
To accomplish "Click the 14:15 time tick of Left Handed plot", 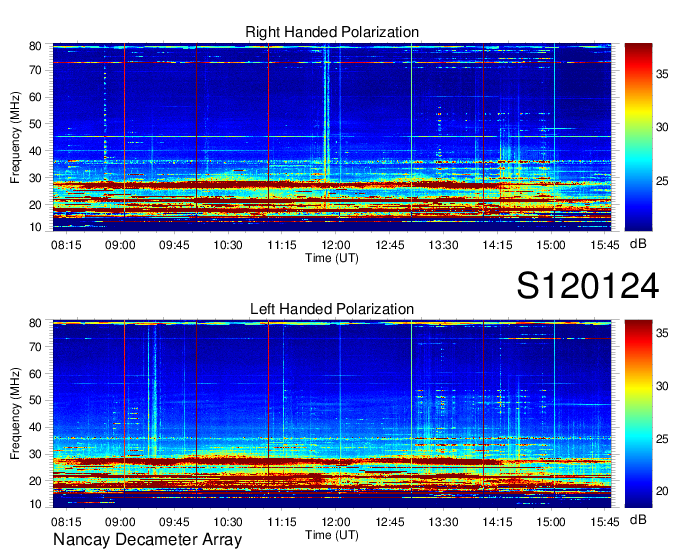I will pyautogui.click(x=497, y=522).
